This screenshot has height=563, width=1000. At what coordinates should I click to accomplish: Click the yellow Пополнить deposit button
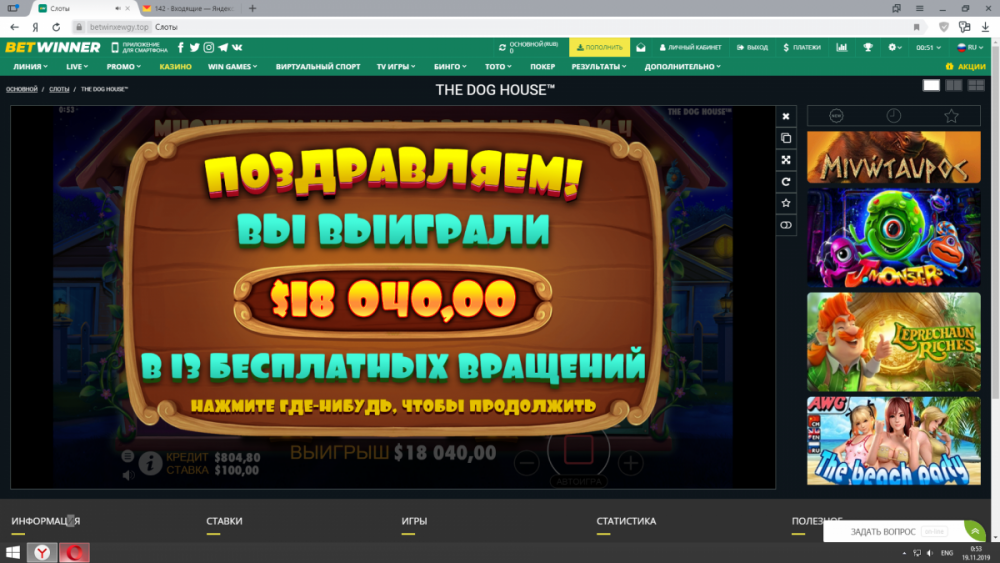point(599,47)
